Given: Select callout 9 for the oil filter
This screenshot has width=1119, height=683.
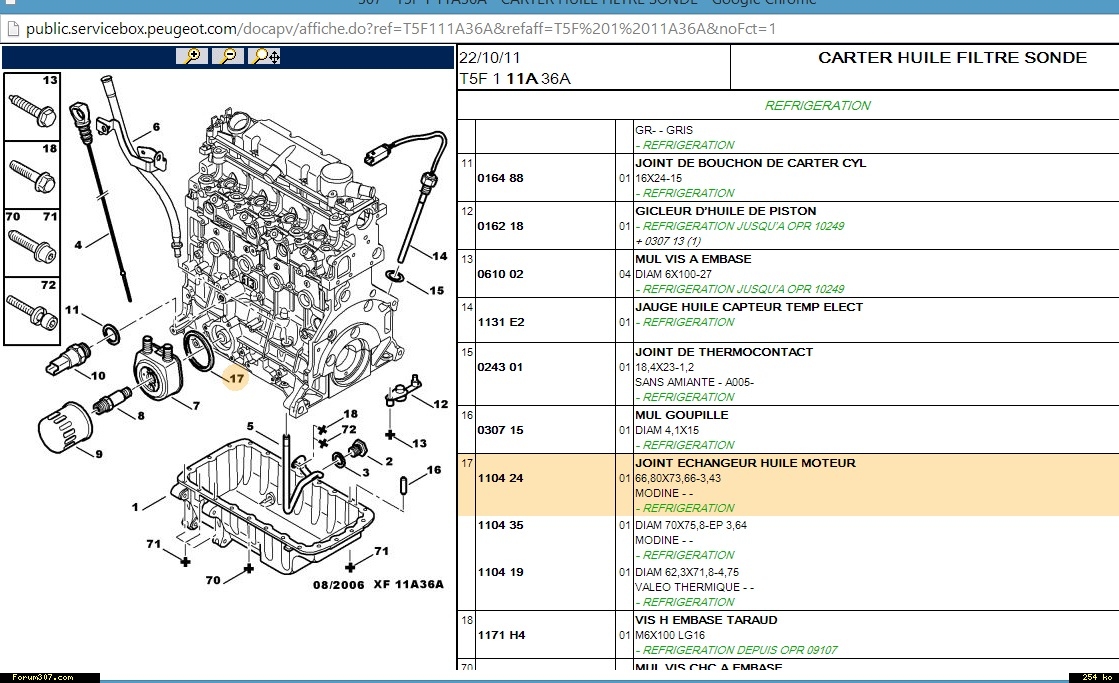Looking at the screenshot, I should (x=98, y=453).
